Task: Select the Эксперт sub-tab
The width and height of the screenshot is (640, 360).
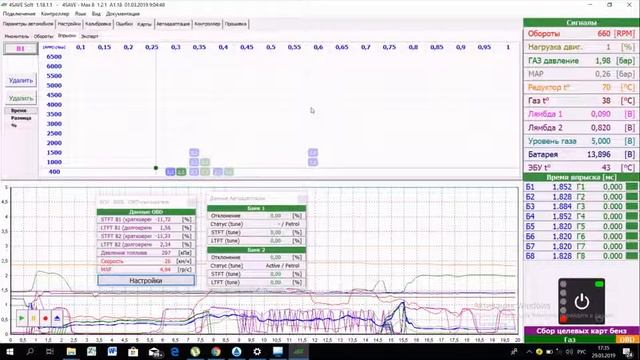Action: (x=89, y=36)
